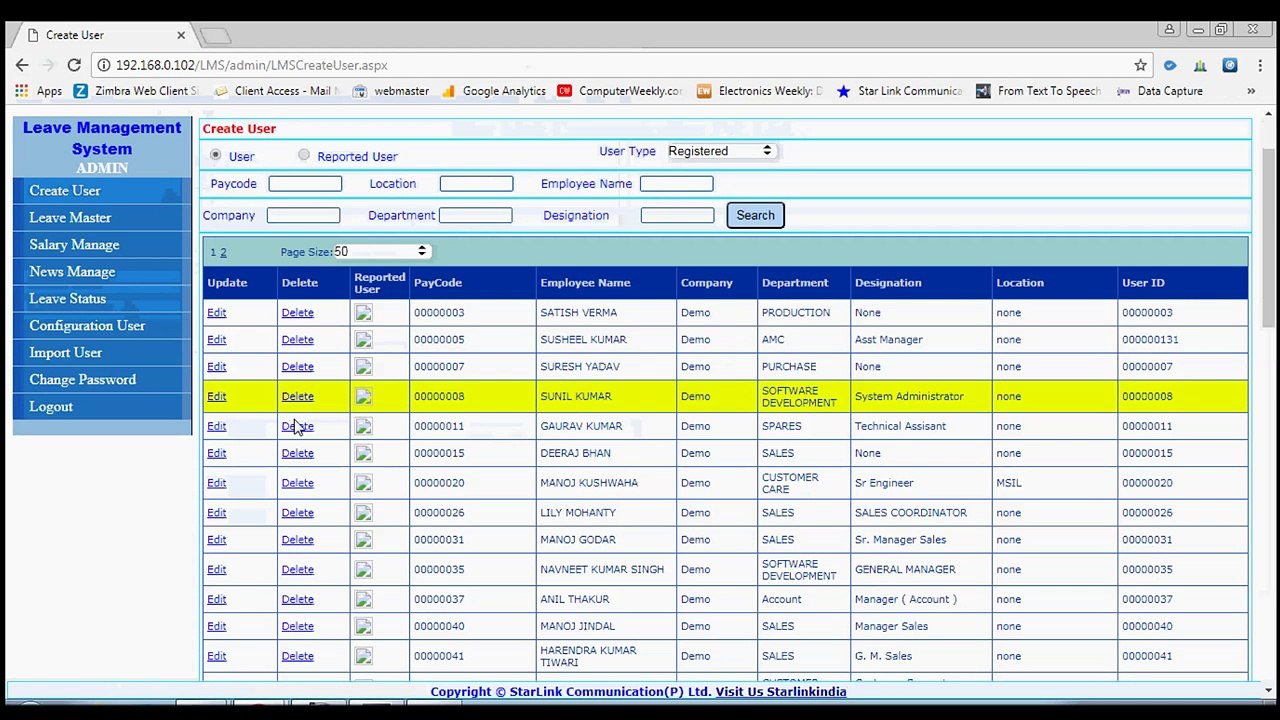
Task: Select the User radio button
Action: coord(215,155)
